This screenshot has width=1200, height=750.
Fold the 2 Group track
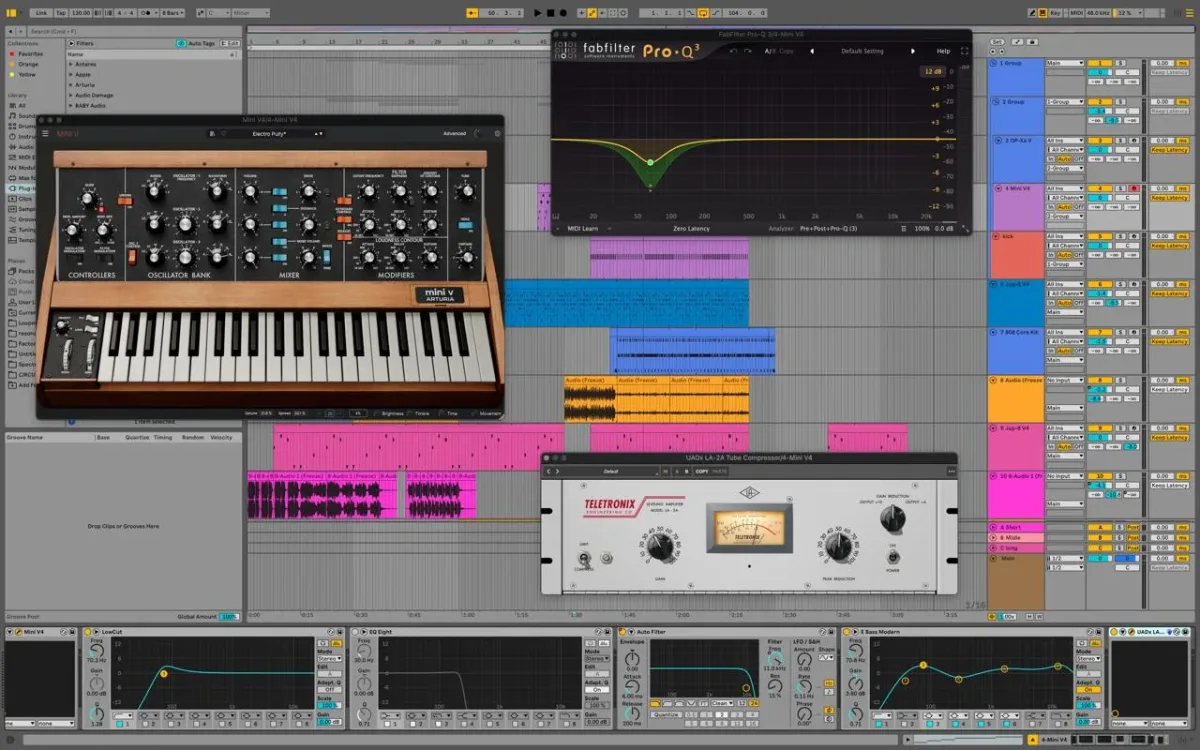(996, 102)
